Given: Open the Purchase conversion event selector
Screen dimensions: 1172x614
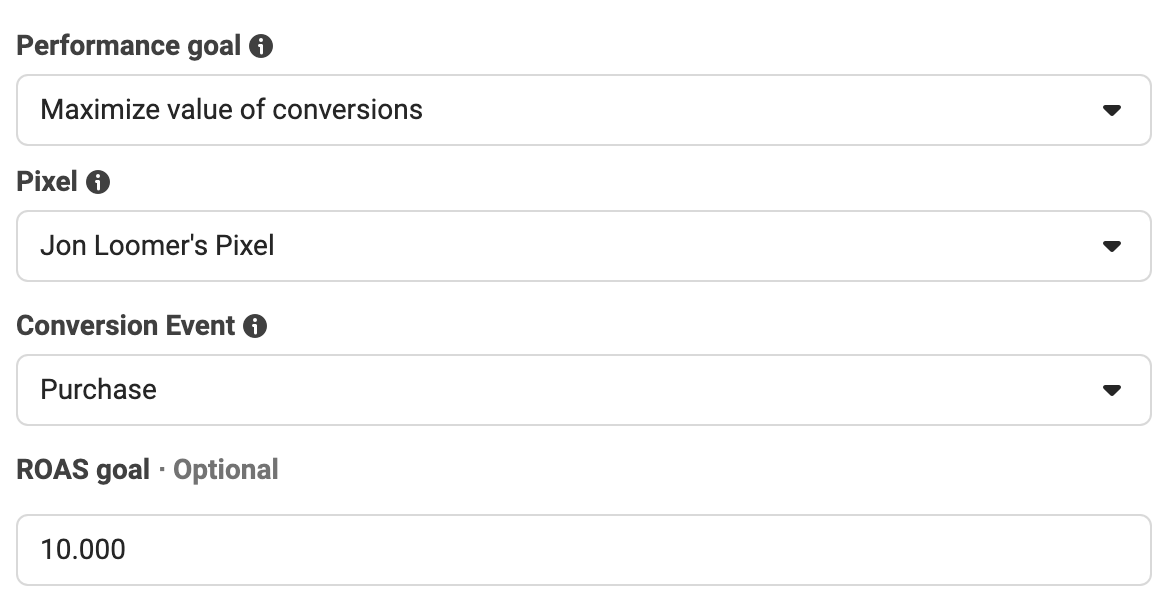Looking at the screenshot, I should [584, 390].
